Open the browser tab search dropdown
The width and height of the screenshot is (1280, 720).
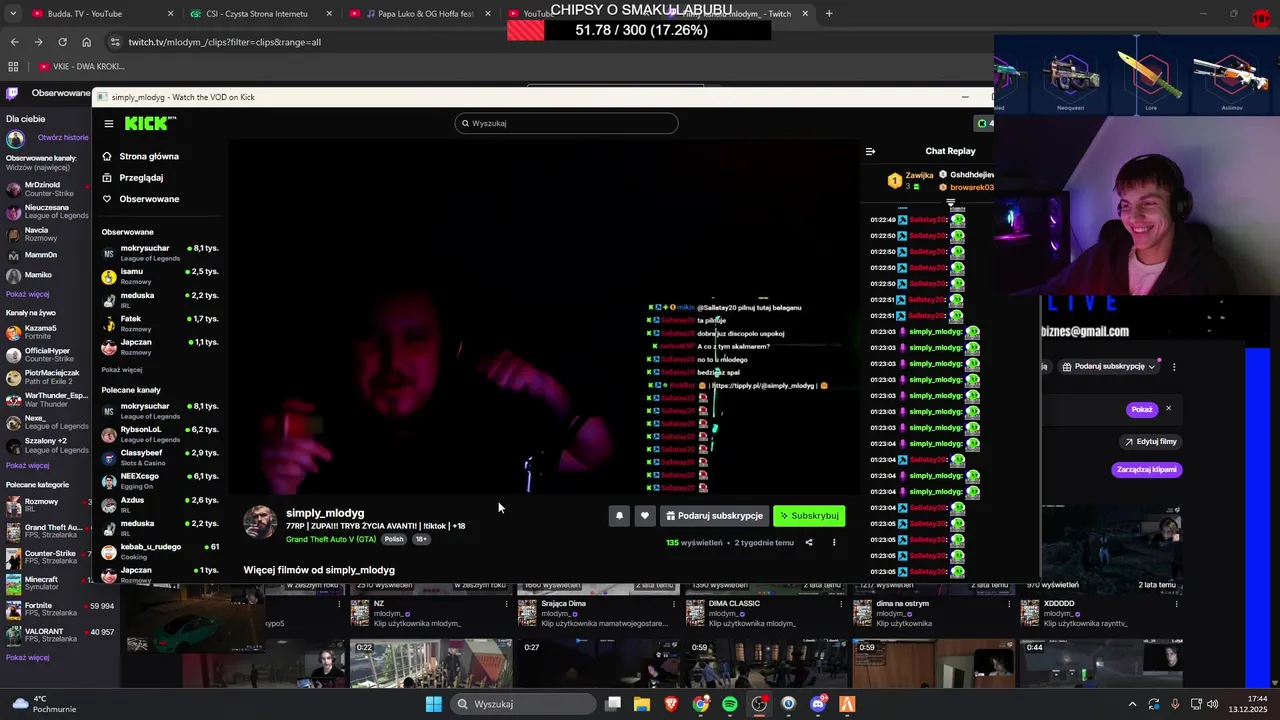13,14
